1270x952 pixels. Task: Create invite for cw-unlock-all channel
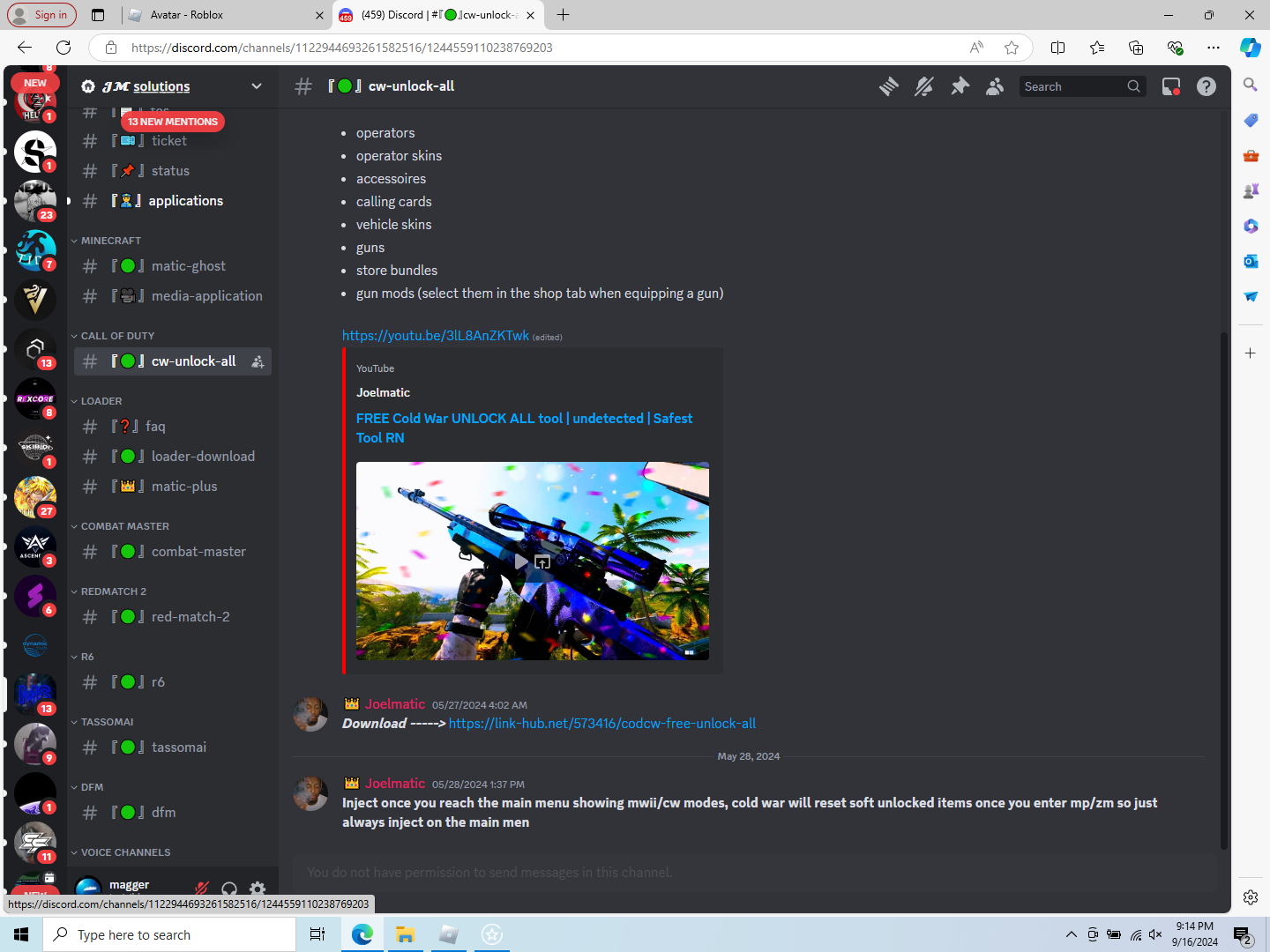tap(258, 361)
